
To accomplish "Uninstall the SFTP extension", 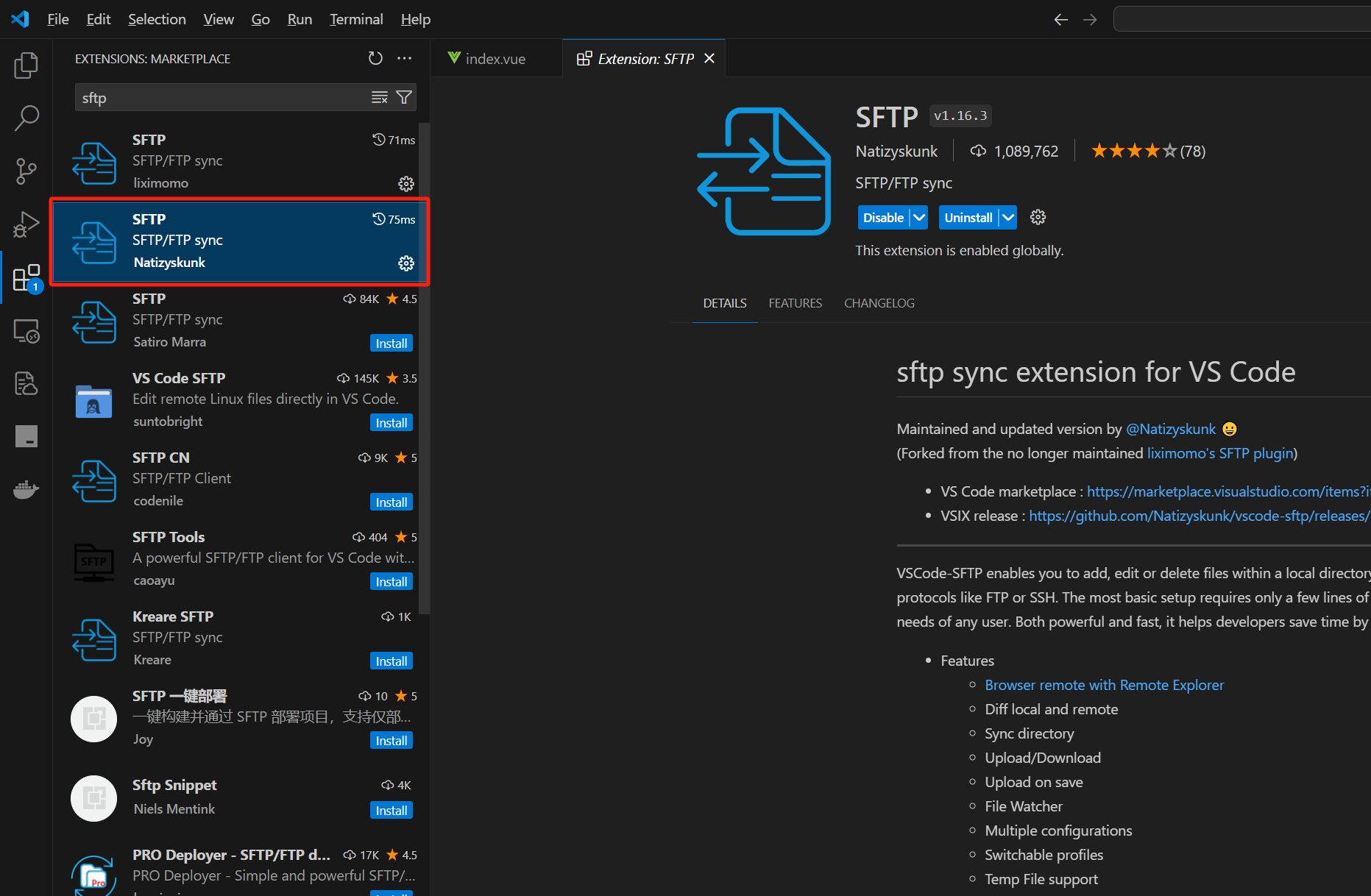I will click(968, 217).
